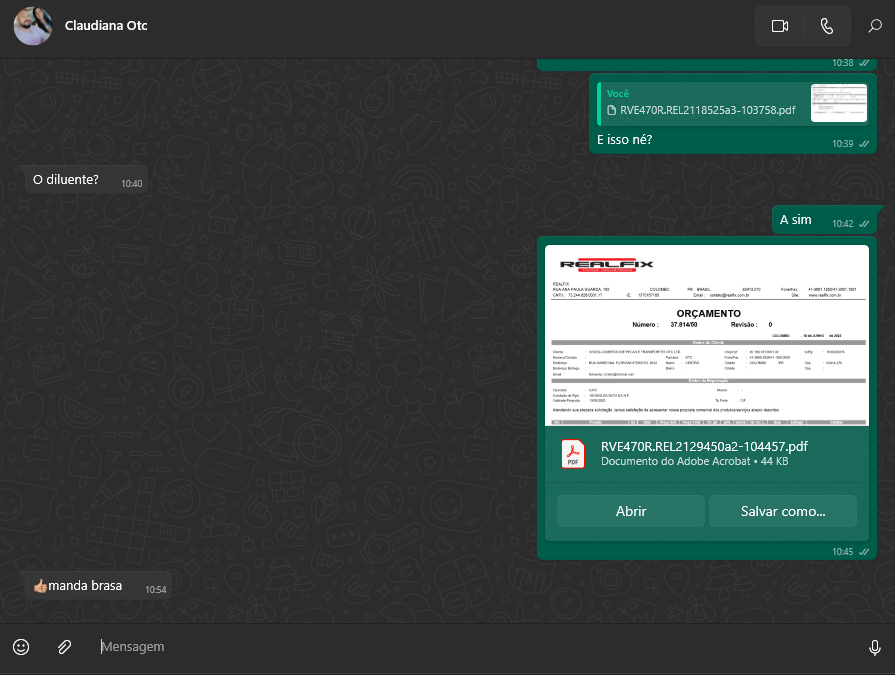Start a video call with Claudiana
The width and height of the screenshot is (895, 675).
tap(780, 26)
